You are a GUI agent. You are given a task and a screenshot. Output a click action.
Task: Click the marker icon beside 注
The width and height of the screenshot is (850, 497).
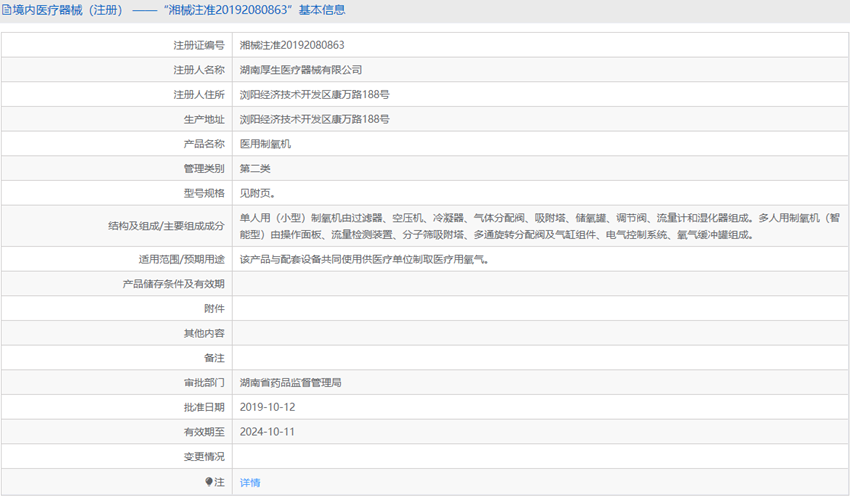pyautogui.click(x=209, y=481)
